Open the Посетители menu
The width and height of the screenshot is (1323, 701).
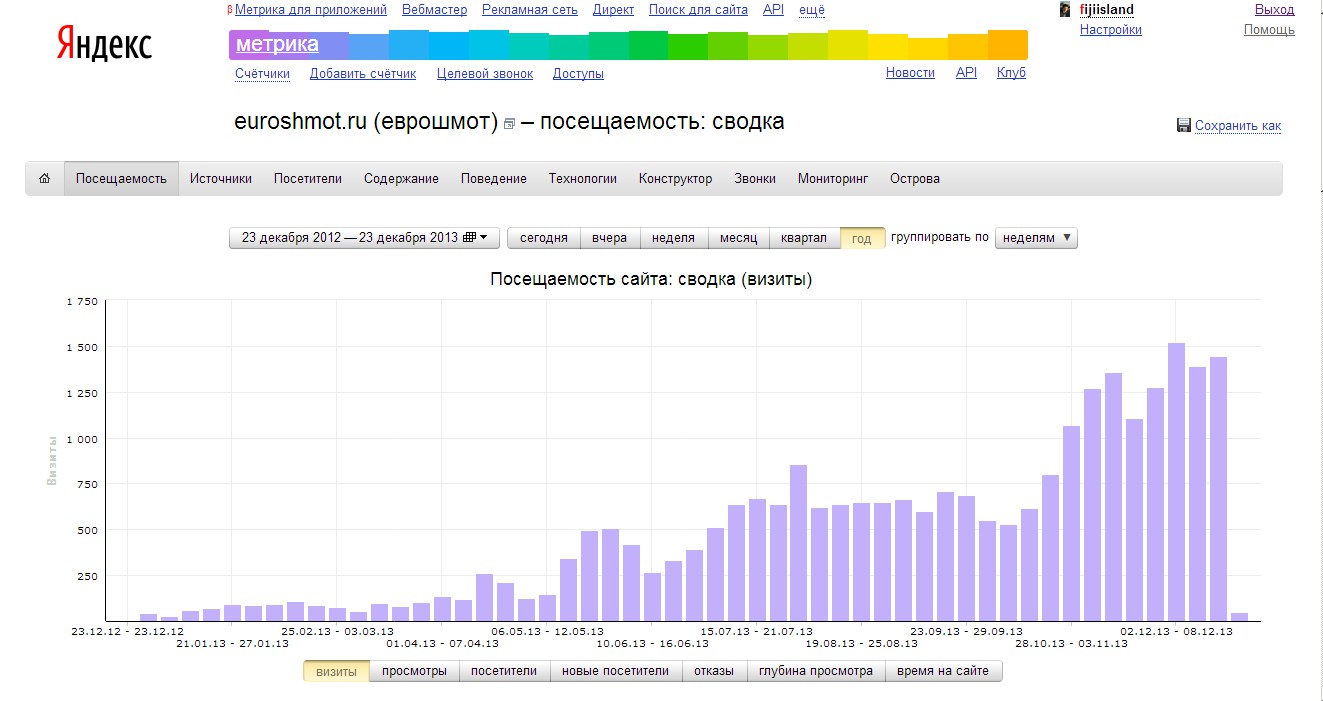coord(308,179)
